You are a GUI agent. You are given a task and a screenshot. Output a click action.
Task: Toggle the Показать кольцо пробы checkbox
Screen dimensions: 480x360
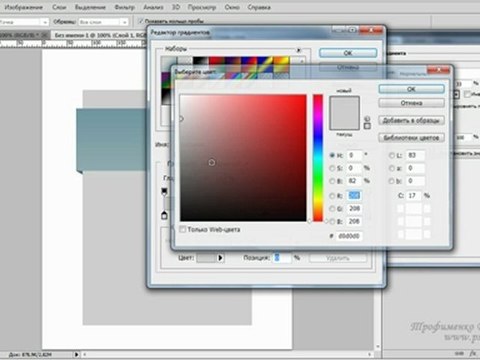(141, 21)
